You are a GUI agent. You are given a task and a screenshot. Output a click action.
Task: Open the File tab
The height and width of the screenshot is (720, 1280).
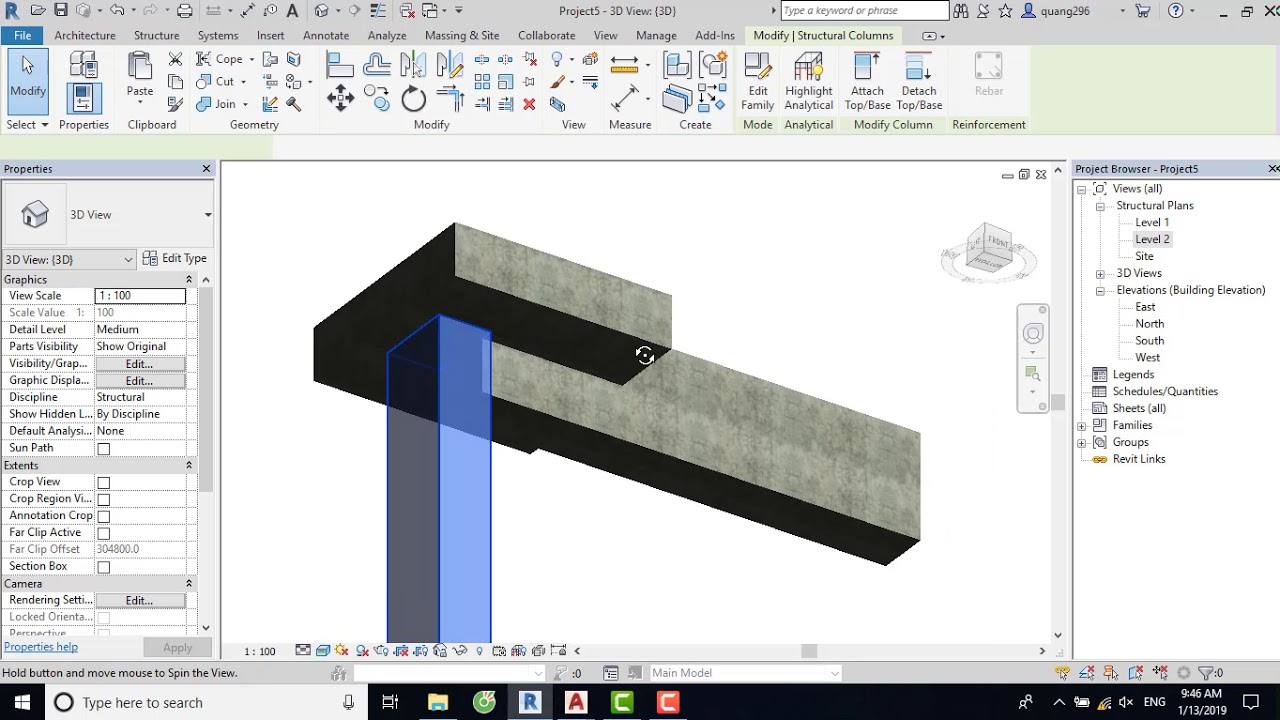pyautogui.click(x=22, y=35)
